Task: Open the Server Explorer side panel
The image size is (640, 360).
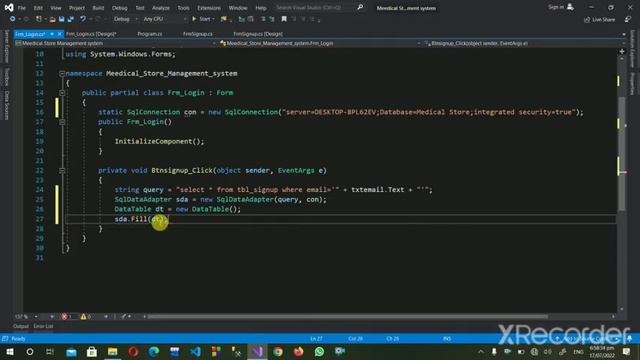Action: pyautogui.click(x=7, y=46)
